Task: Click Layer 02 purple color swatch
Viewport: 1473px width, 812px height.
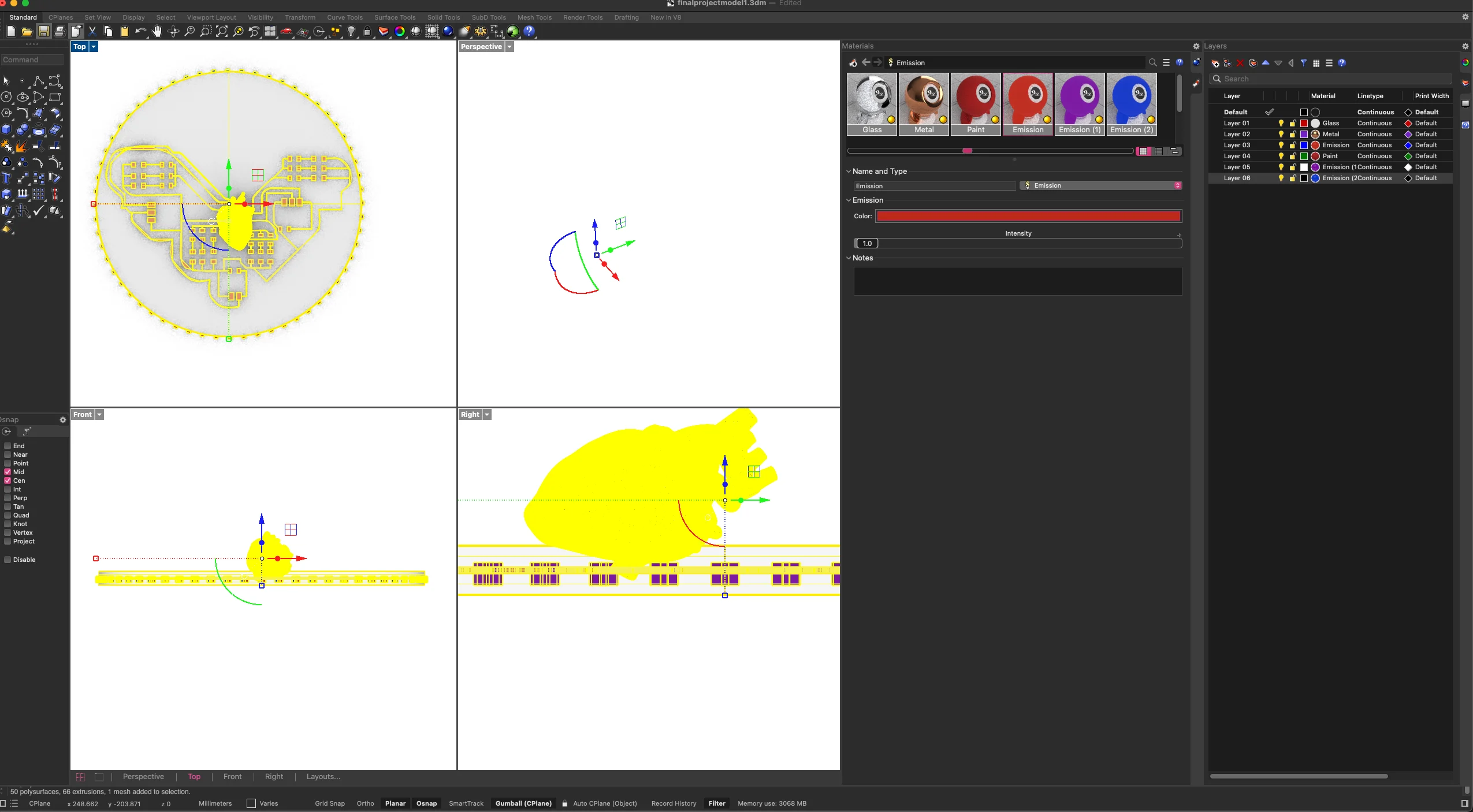Action: (1304, 134)
